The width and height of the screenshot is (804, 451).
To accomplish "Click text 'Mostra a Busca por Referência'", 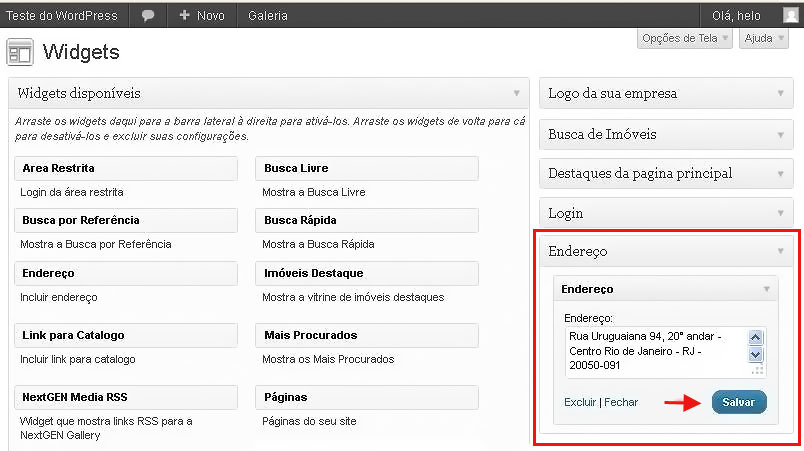I will coord(95,244).
